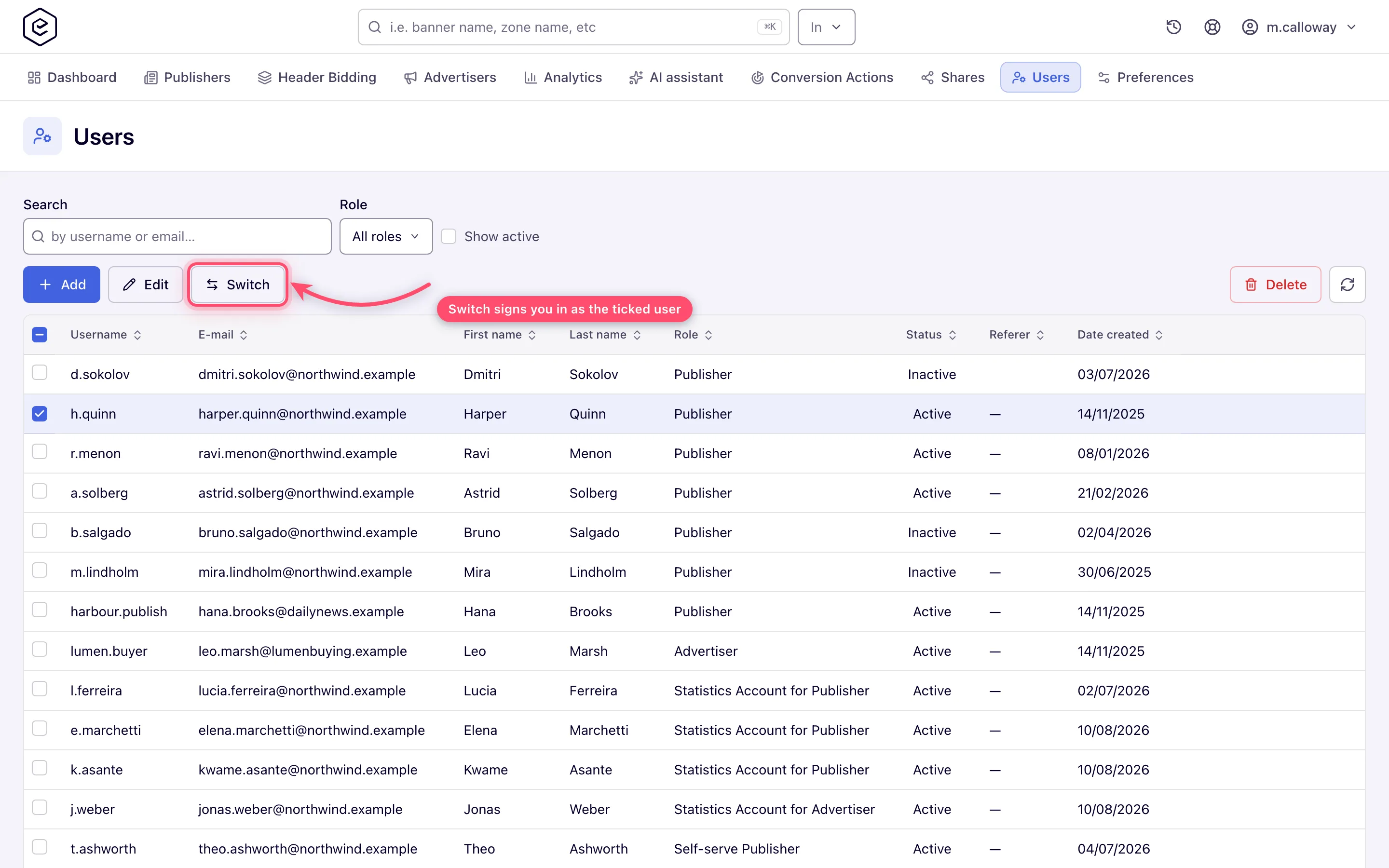1389x868 pixels.
Task: Tick the d.sokolov row checkbox
Action: (x=40, y=373)
